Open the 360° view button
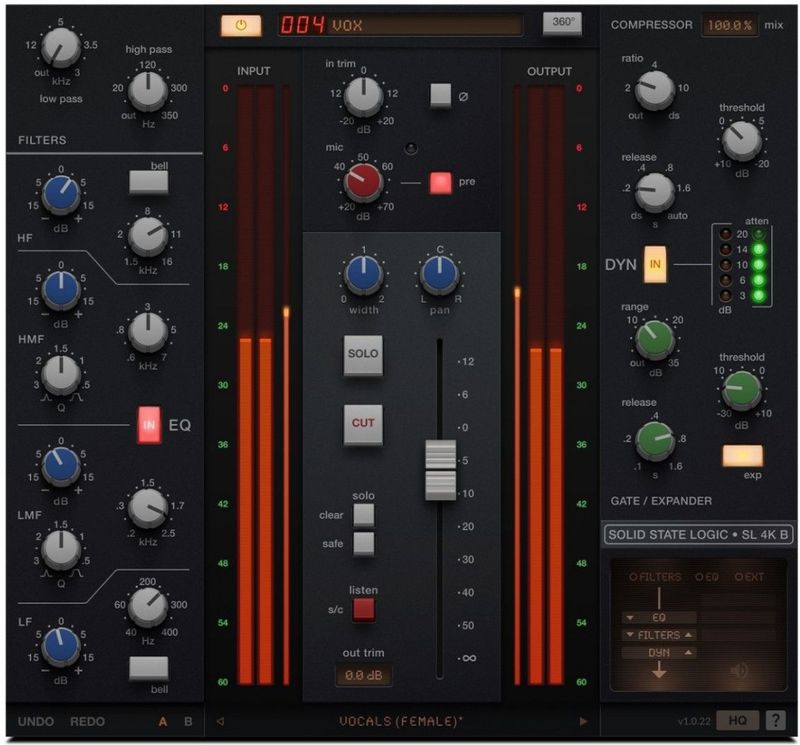Image resolution: width=800 pixels, height=745 pixels. click(562, 22)
